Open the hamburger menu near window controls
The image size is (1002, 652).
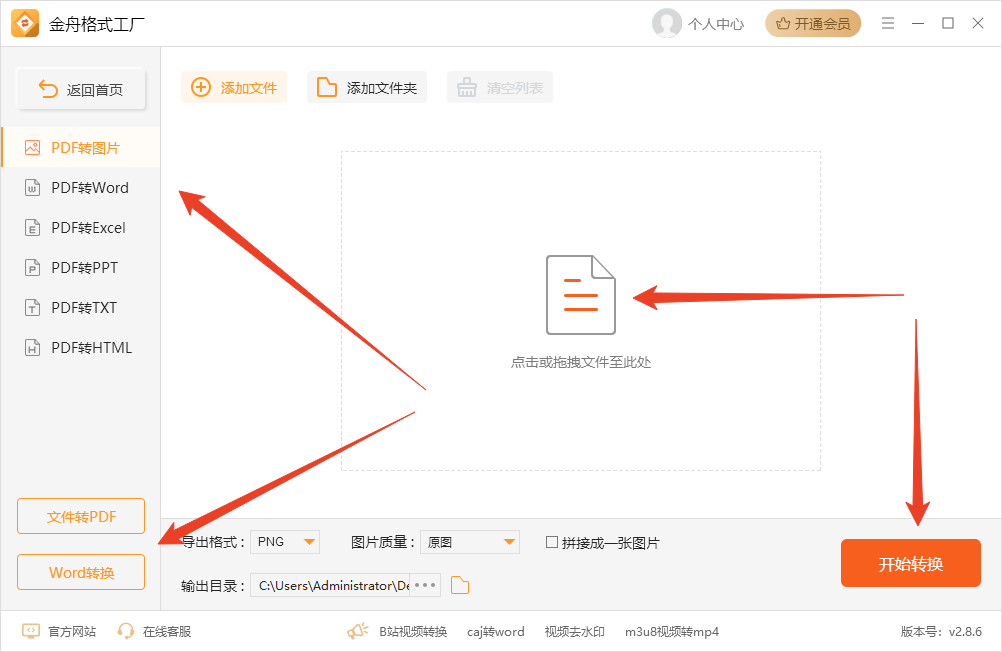(887, 22)
